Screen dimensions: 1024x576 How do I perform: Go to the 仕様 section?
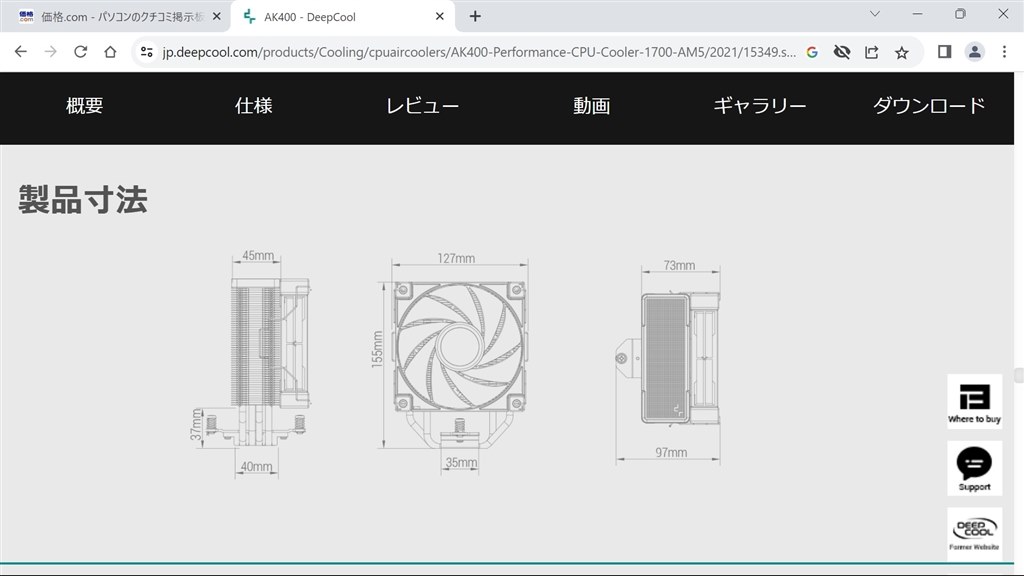pyautogui.click(x=253, y=106)
